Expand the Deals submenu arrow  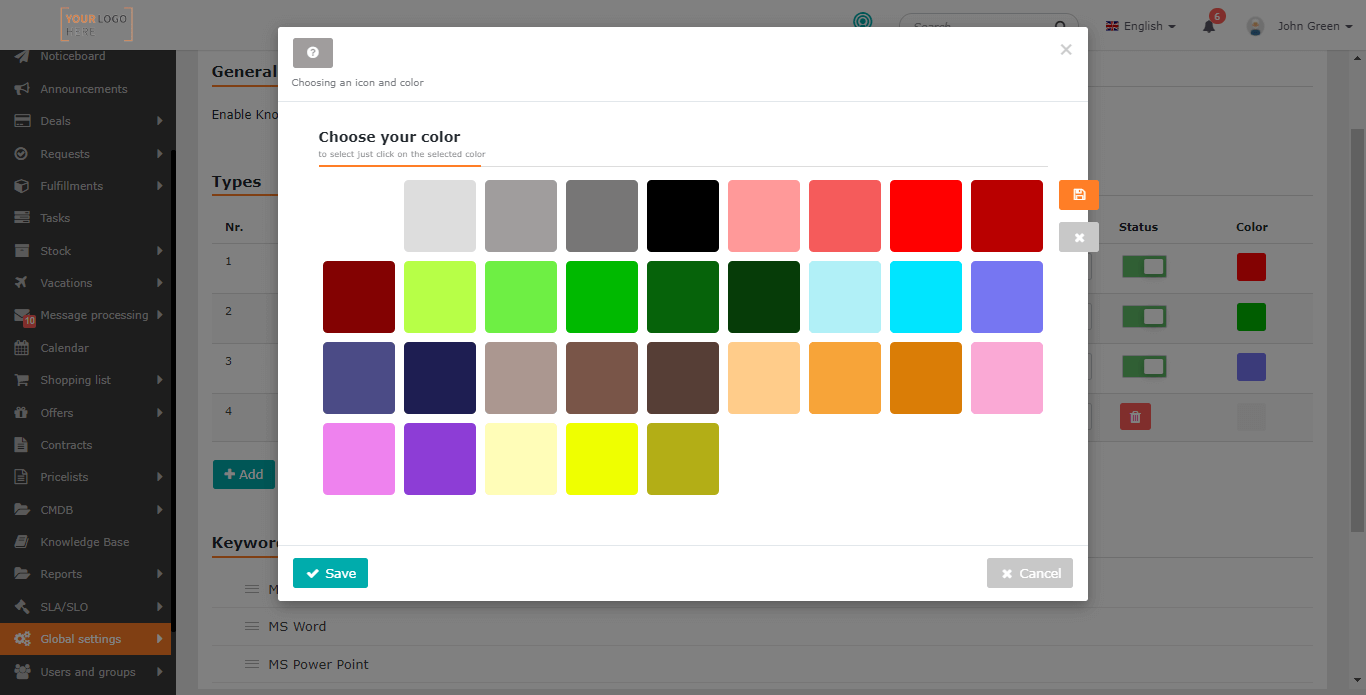pos(160,121)
